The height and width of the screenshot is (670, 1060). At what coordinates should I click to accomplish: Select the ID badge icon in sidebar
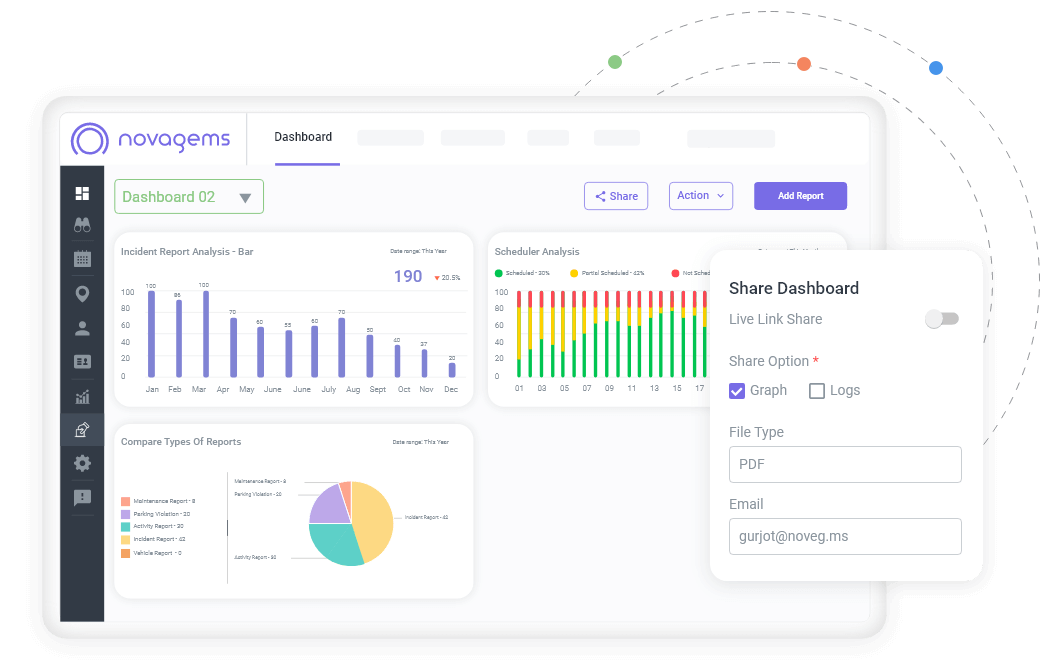point(82,361)
